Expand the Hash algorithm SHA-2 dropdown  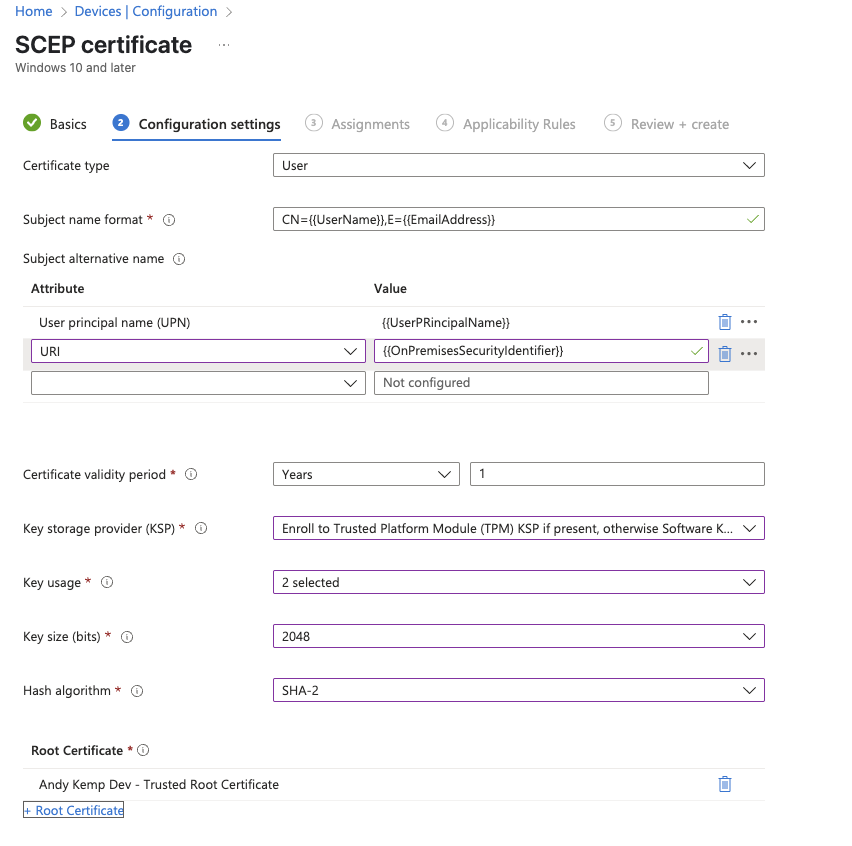click(x=518, y=690)
